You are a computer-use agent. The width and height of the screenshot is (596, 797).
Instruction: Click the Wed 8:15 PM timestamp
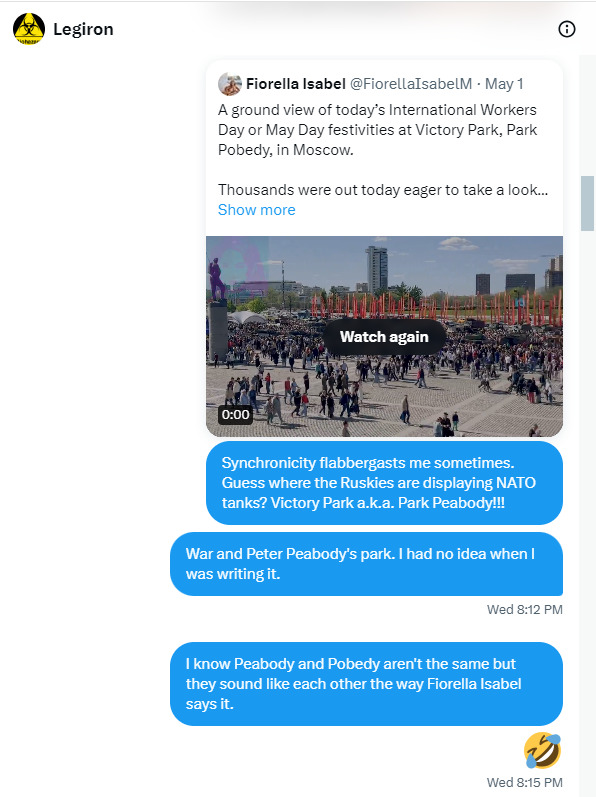pos(524,782)
